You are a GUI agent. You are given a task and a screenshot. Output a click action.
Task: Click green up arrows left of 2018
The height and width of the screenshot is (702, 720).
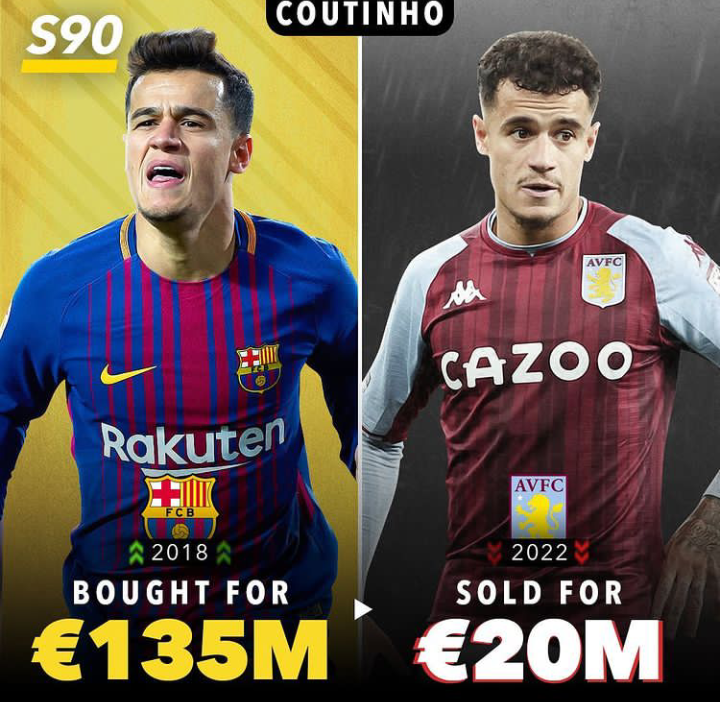tap(136, 553)
